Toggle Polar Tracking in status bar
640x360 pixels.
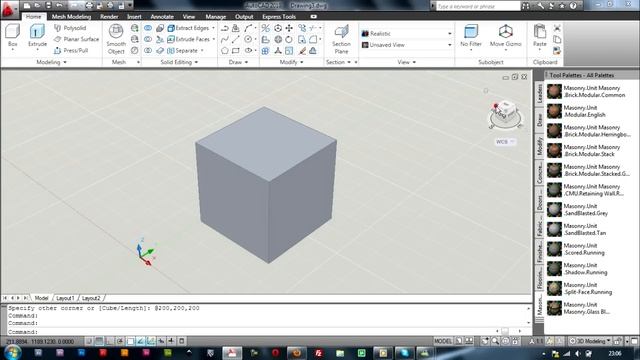tap(120, 341)
